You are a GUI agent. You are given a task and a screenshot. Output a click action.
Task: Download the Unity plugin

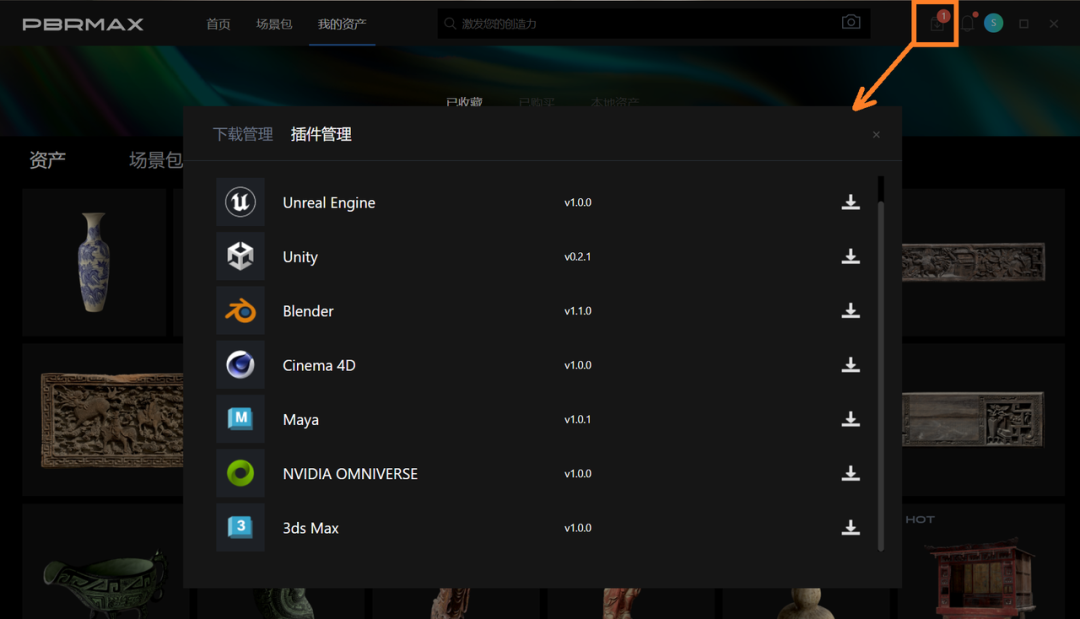click(851, 257)
